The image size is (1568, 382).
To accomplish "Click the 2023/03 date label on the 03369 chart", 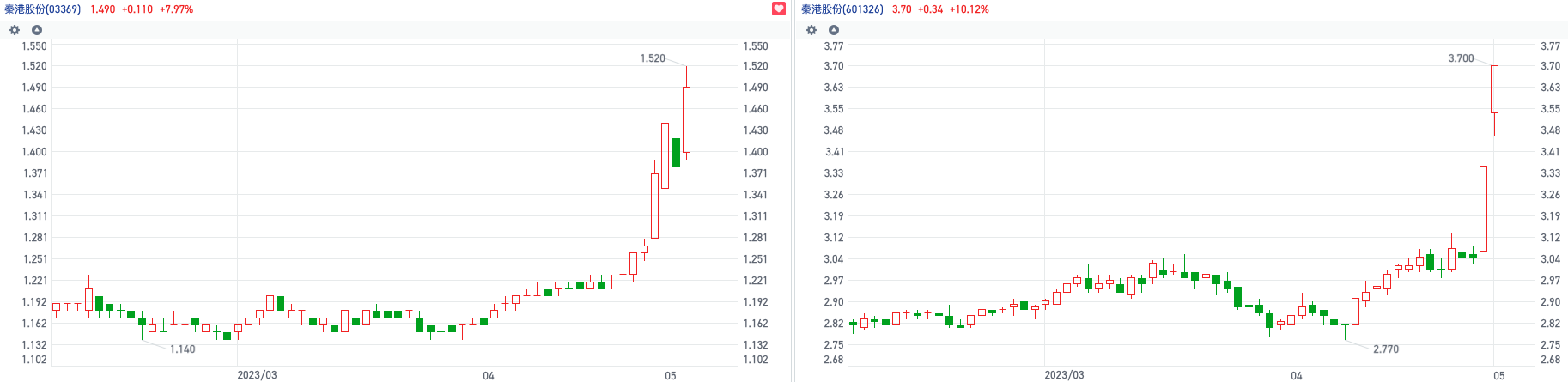I will pyautogui.click(x=257, y=375).
